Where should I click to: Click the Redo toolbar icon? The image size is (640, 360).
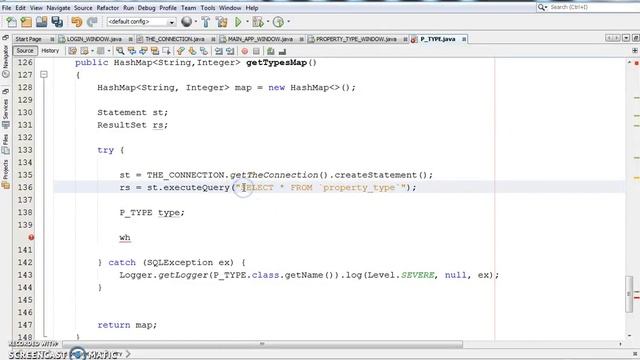point(92,22)
